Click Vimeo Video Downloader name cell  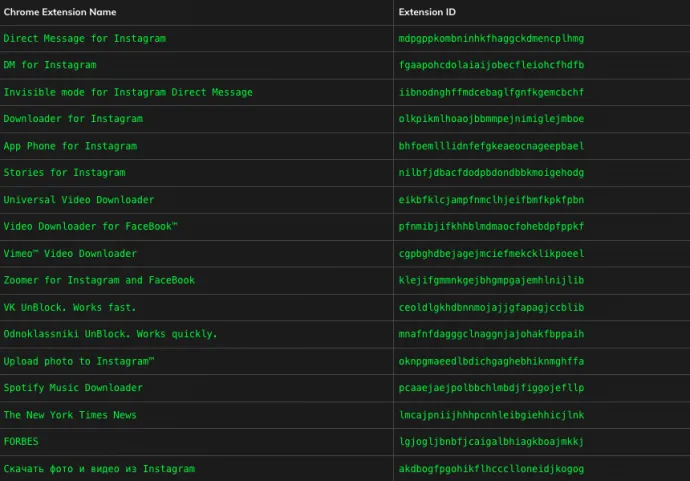70,254
